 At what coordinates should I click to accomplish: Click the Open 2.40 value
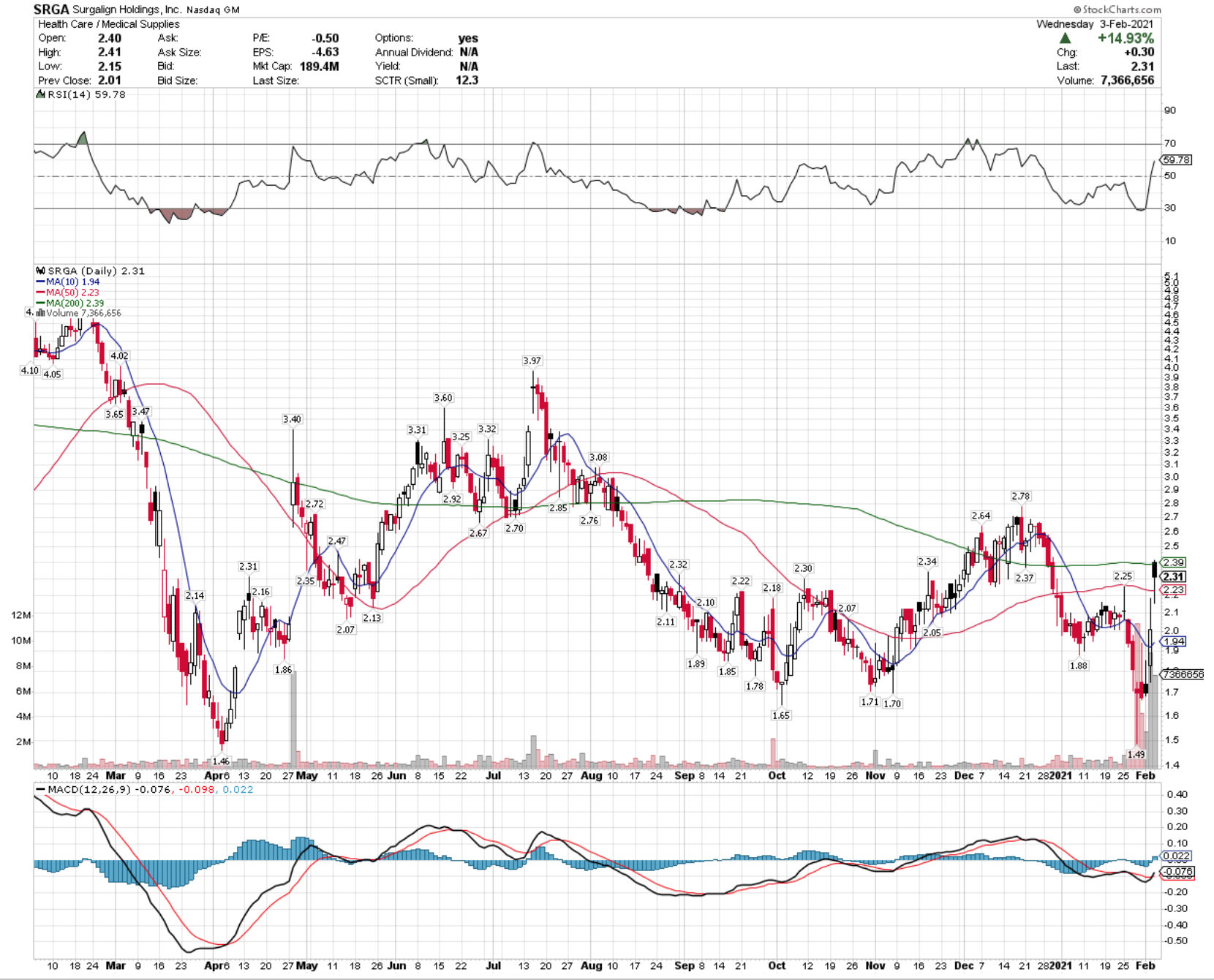pyautogui.click(x=110, y=38)
